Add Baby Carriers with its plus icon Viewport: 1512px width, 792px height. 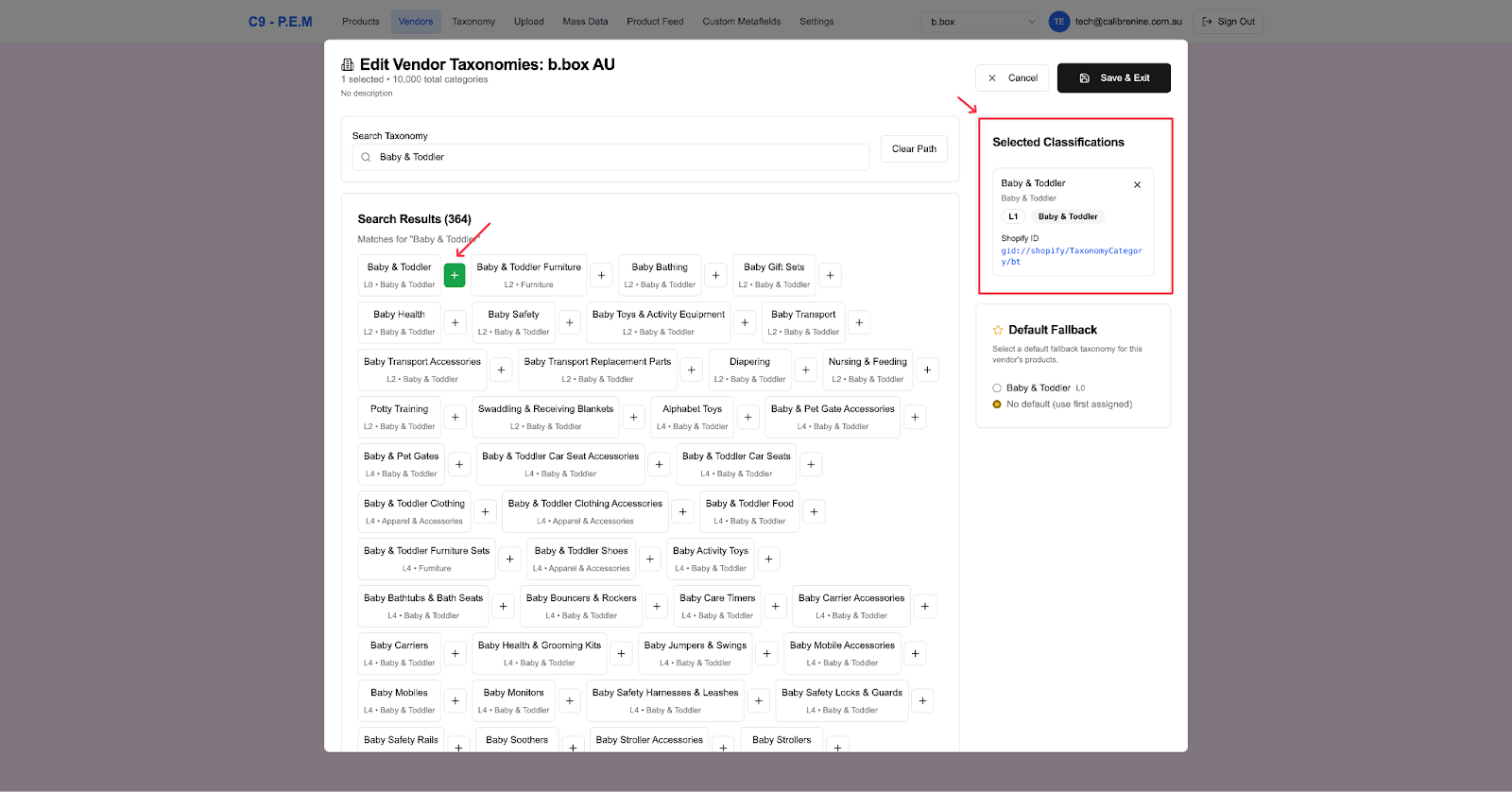tap(455, 653)
